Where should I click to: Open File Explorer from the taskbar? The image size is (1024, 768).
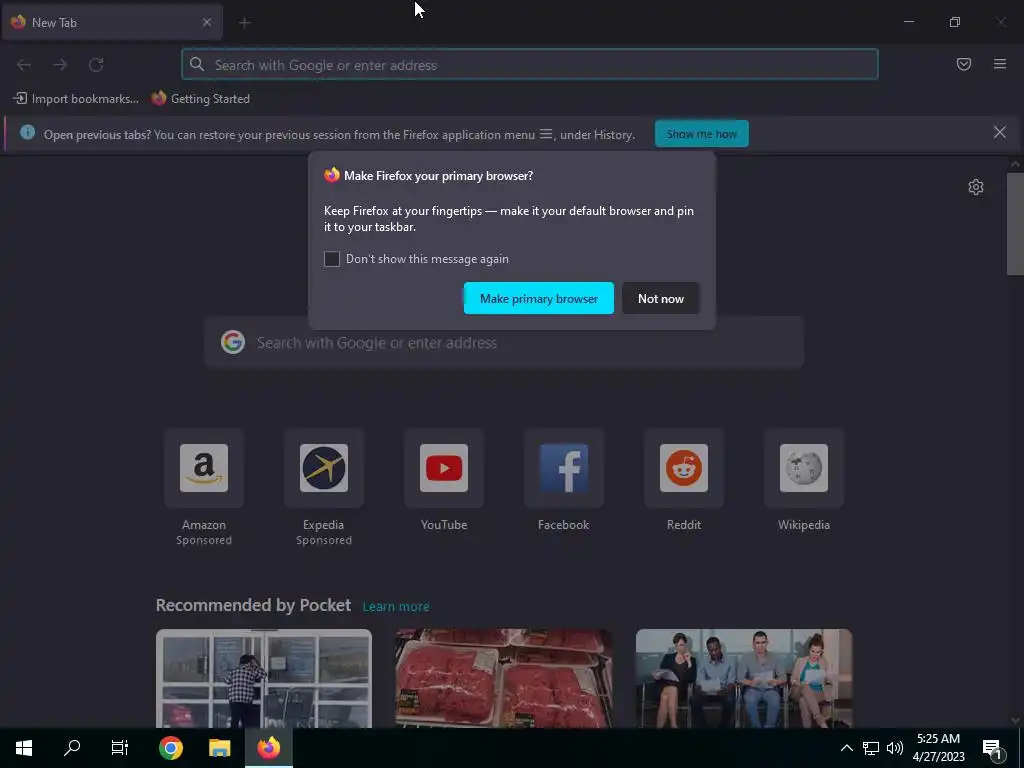[x=219, y=748]
